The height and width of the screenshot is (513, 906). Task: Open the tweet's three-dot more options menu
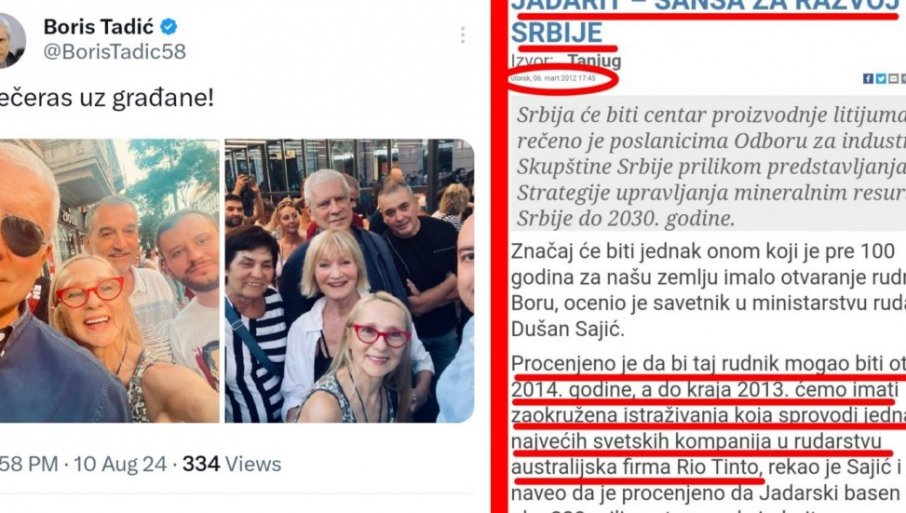(462, 35)
